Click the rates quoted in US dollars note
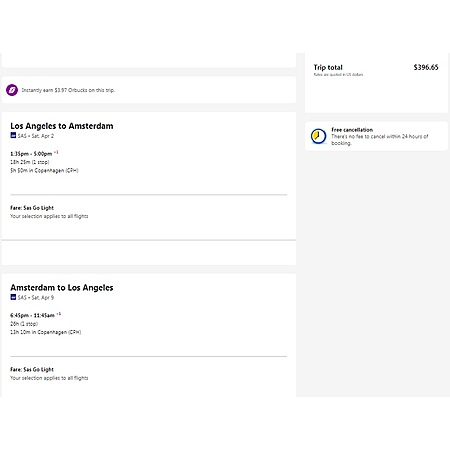 pyautogui.click(x=338, y=75)
